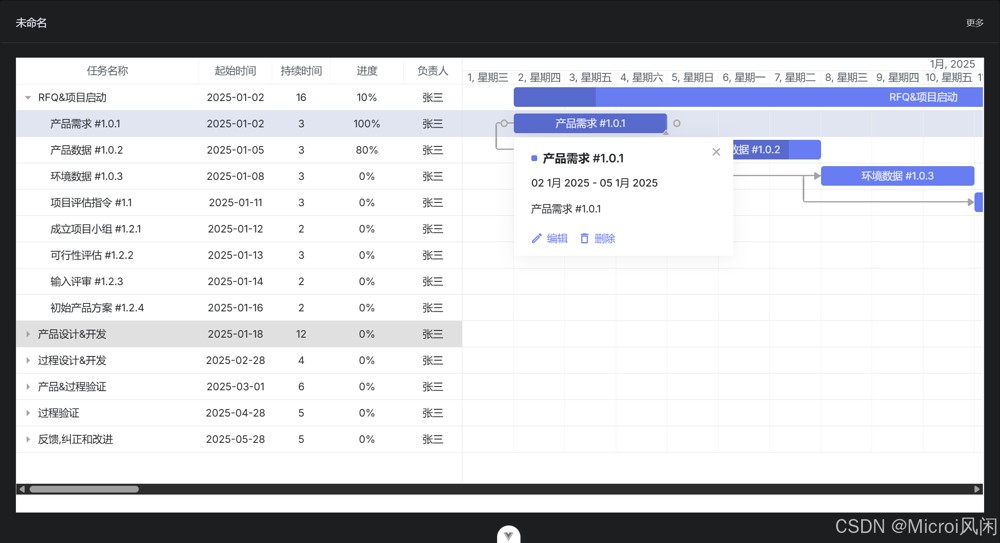Click the 编辑 pencil link in popup
Screen dimensions: 1000x543
point(549,239)
